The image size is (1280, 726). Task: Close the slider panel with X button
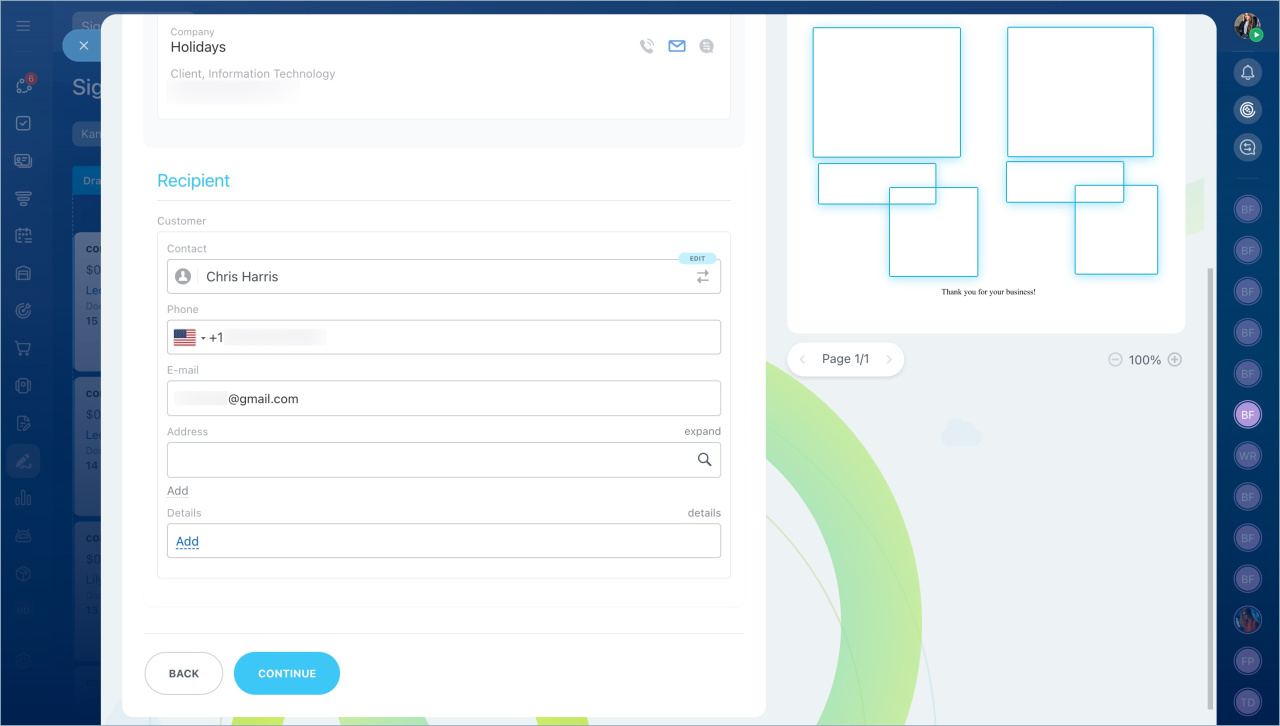point(83,46)
